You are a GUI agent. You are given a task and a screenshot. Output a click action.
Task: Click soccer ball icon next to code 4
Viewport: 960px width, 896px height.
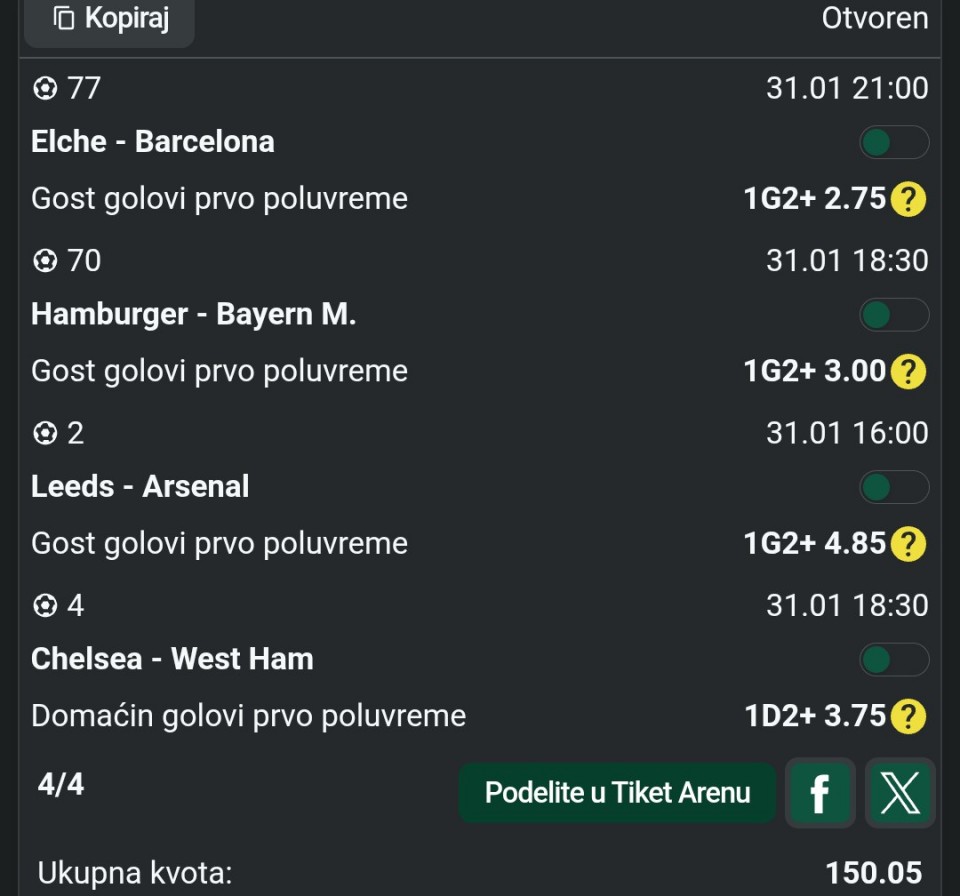click(45, 606)
